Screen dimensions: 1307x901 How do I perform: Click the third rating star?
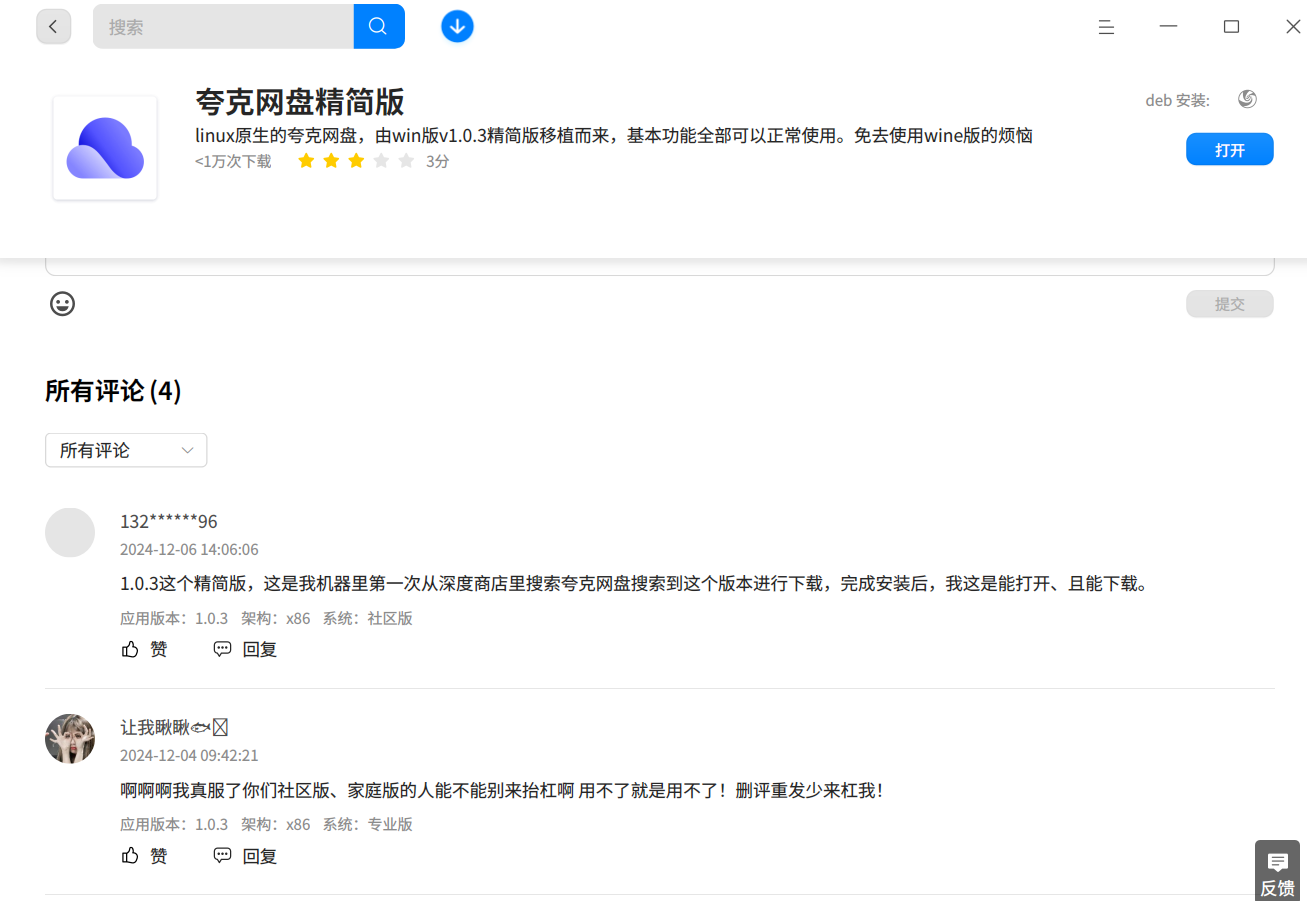click(x=357, y=161)
